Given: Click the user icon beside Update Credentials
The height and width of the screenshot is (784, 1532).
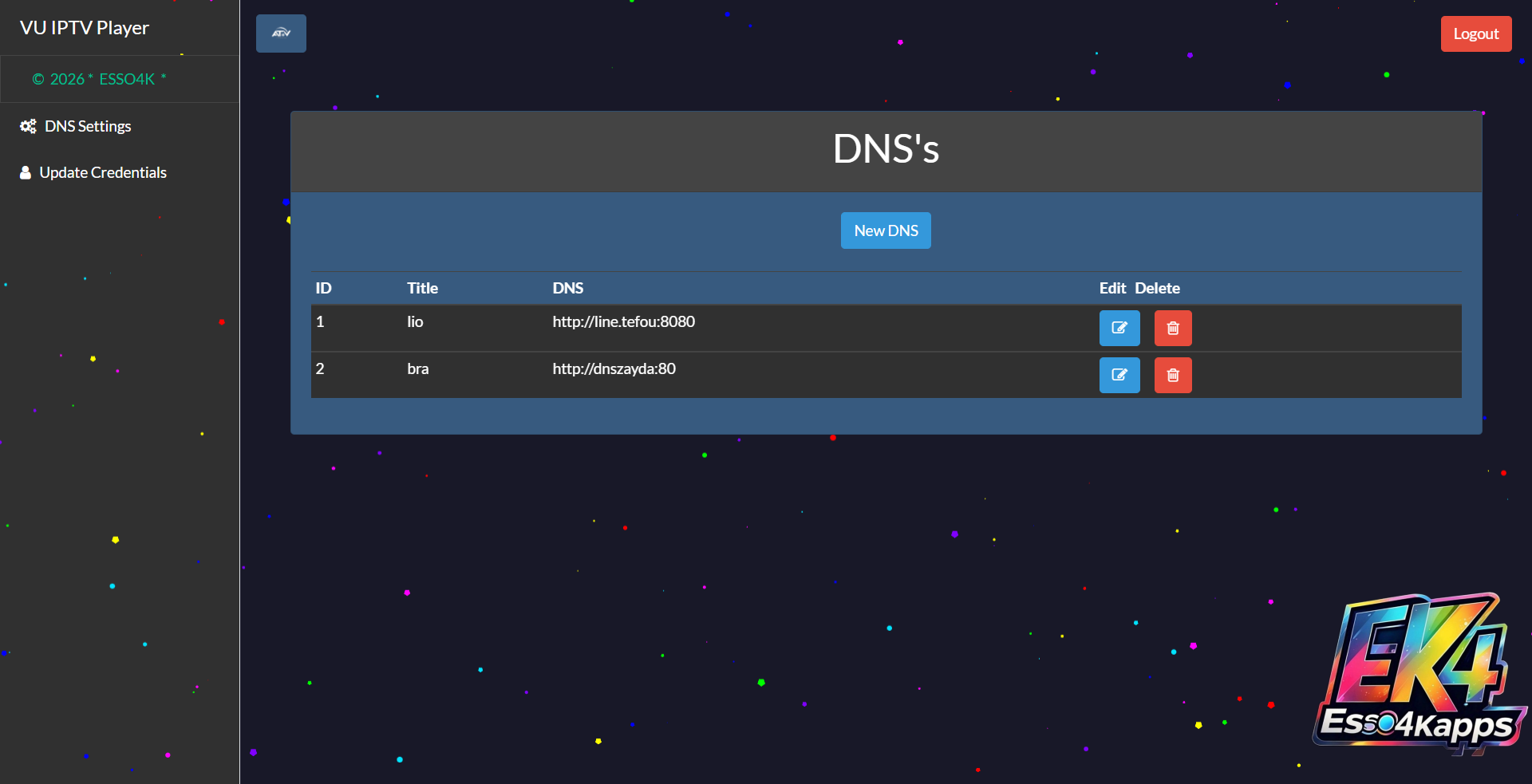Looking at the screenshot, I should point(26,173).
